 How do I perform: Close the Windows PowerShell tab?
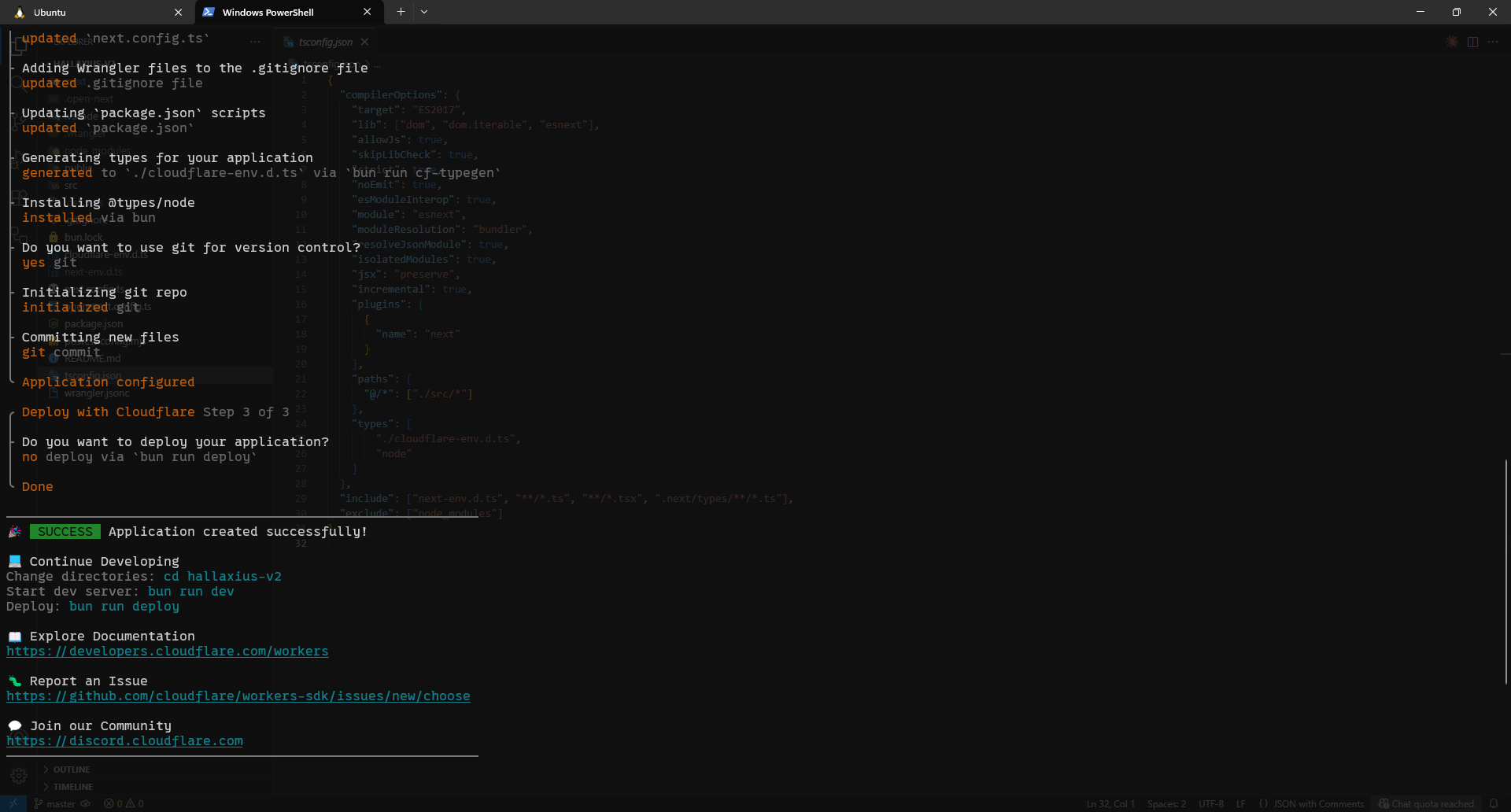367,12
